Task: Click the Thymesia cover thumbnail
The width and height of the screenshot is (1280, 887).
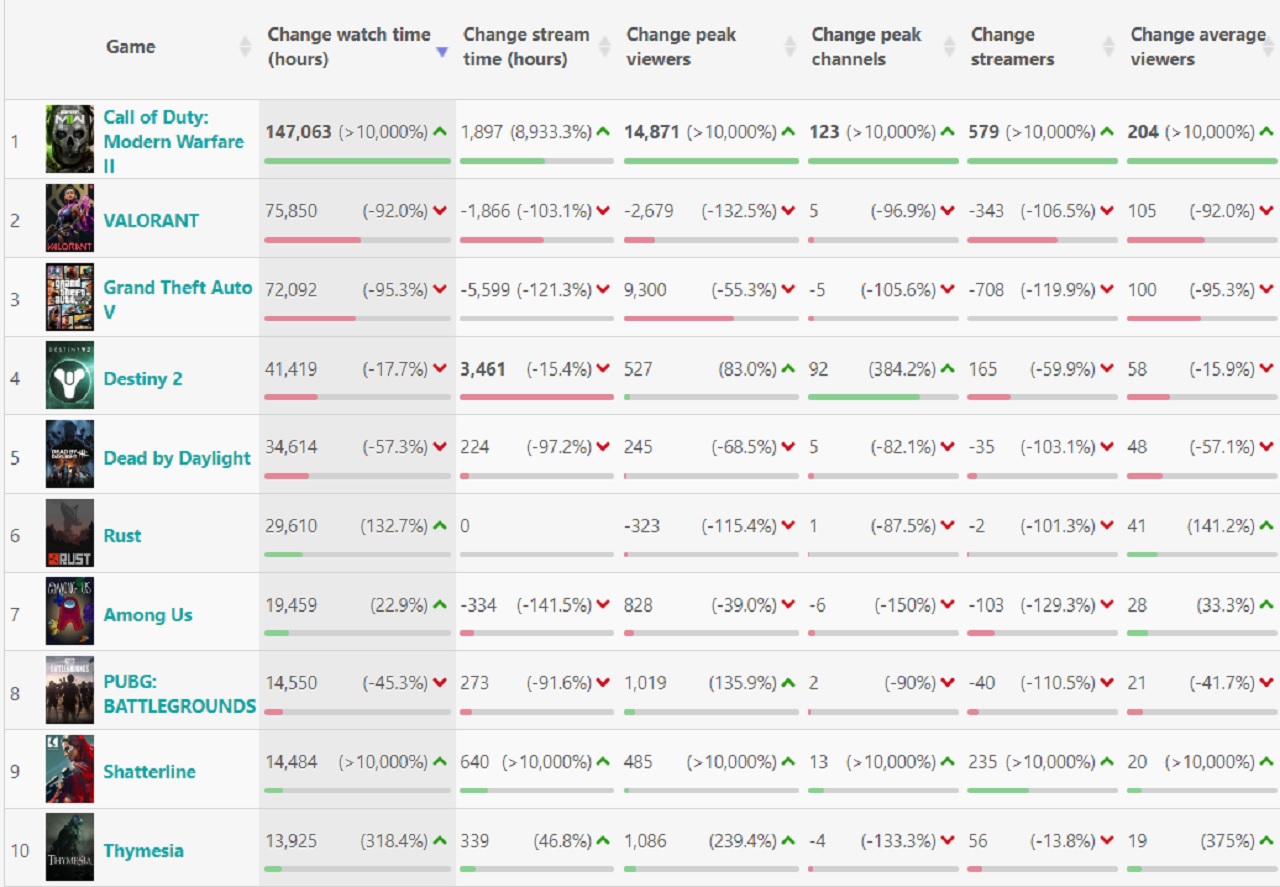Action: (x=70, y=847)
